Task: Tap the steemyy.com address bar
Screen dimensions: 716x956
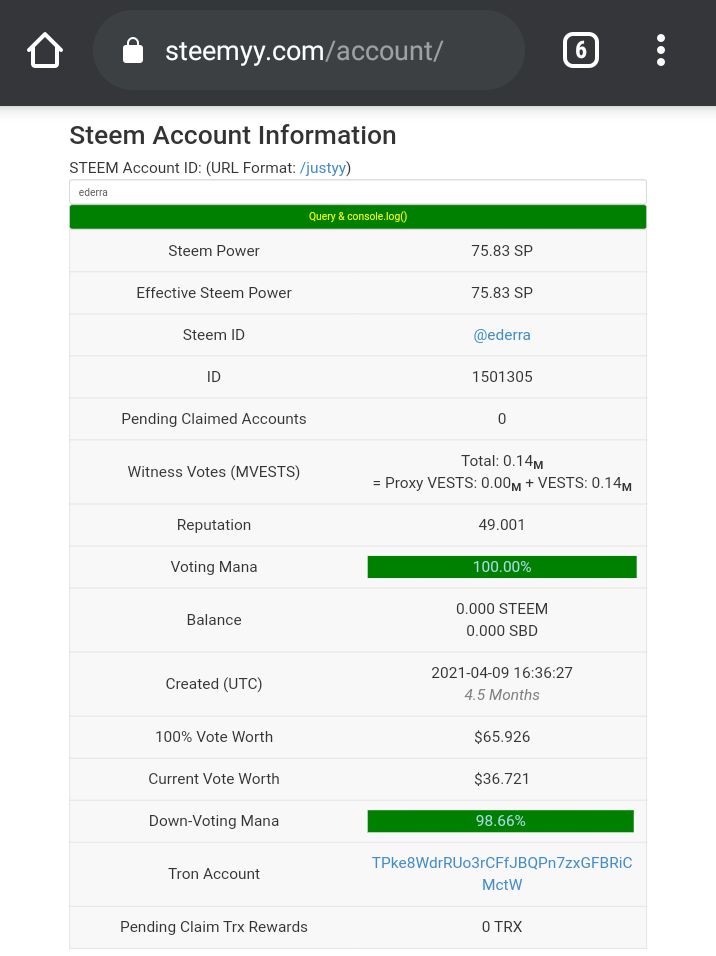Action: click(309, 51)
